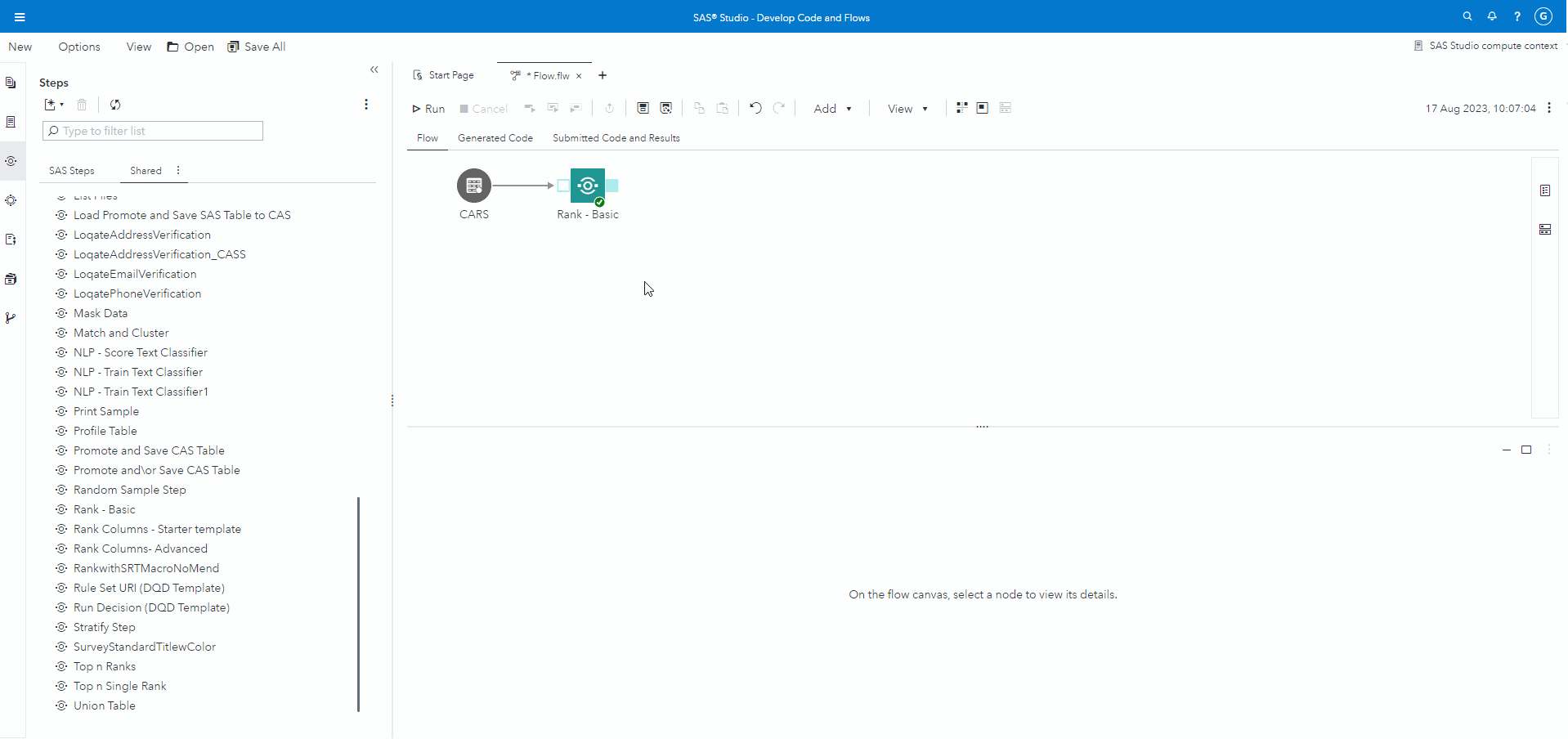Viewport: 1568px width, 739px height.
Task: Copy the selected node with the copy icon
Action: click(699, 108)
